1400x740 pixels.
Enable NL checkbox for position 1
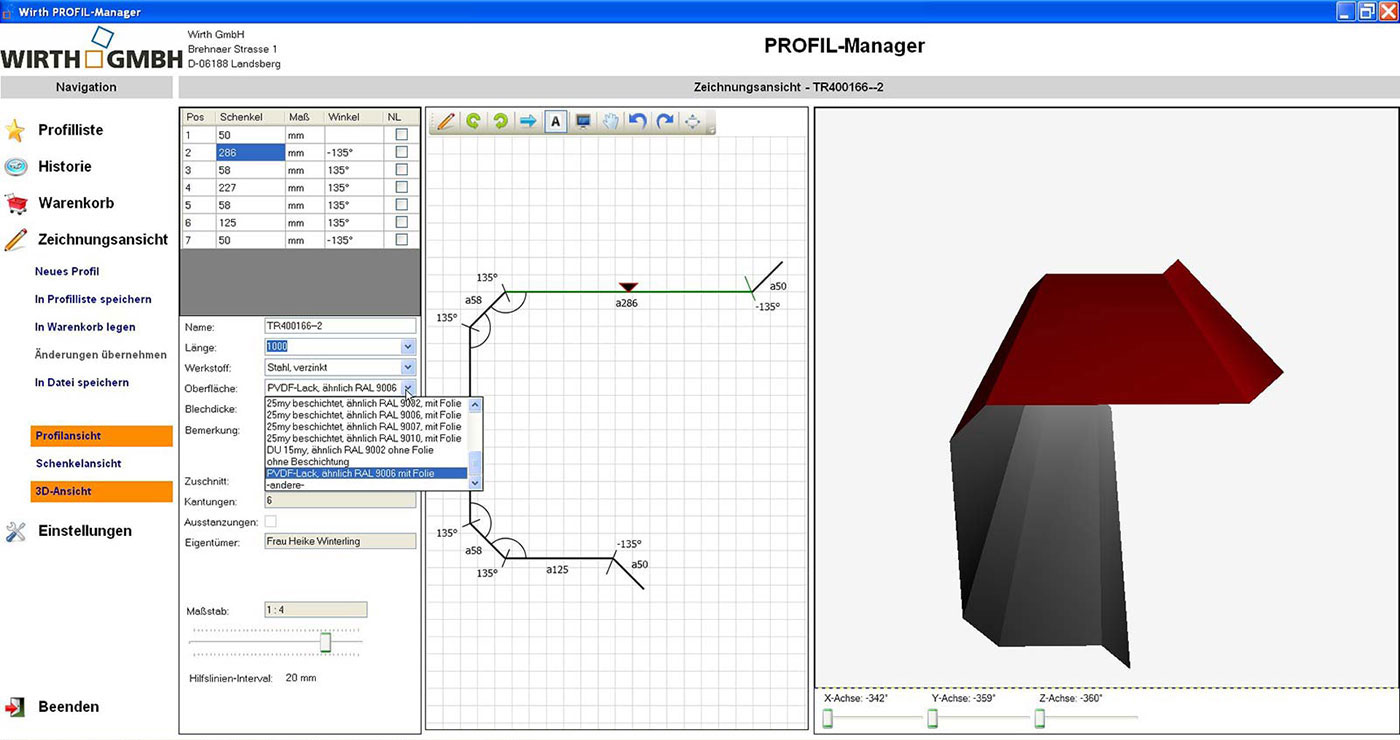(x=402, y=135)
